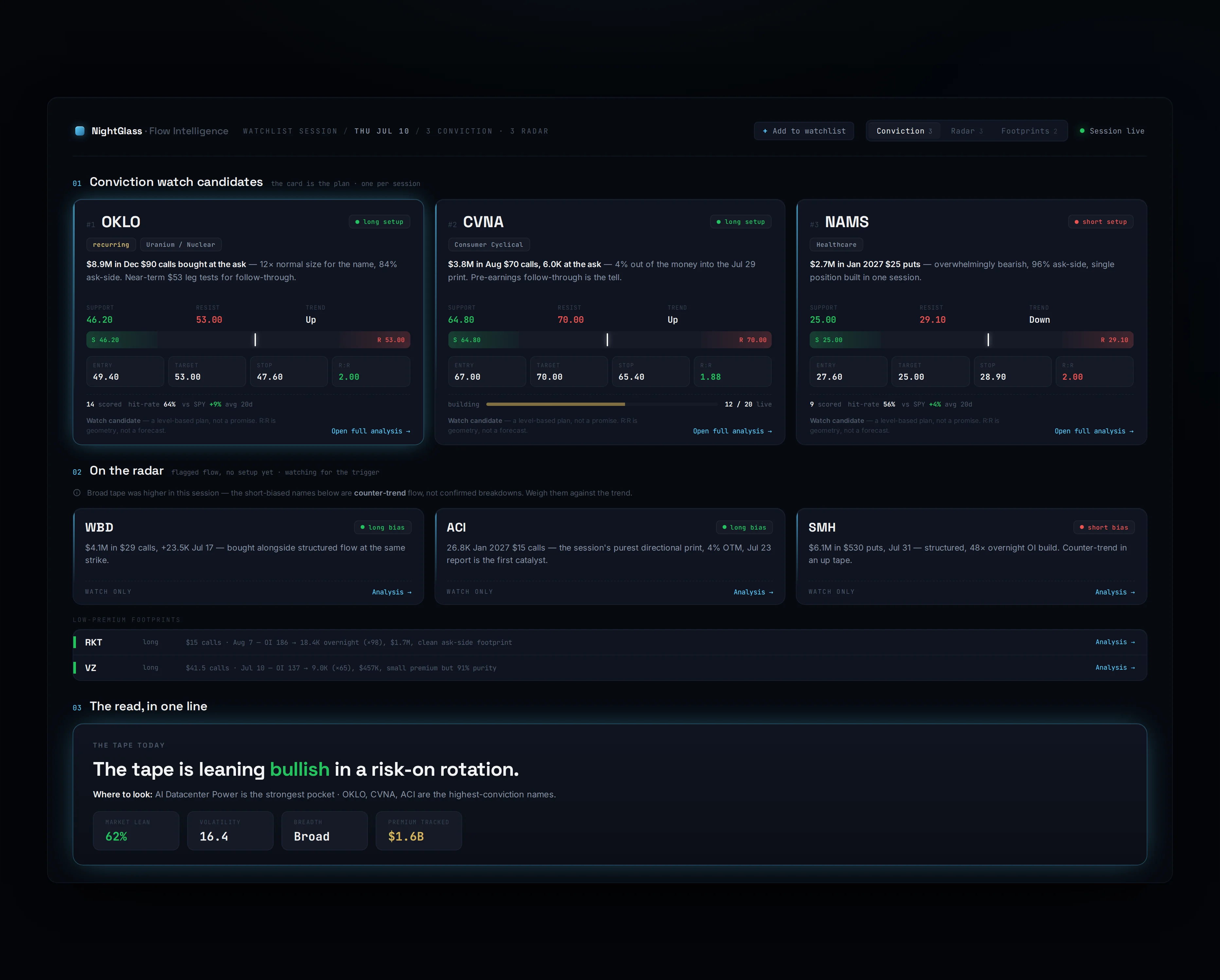Click OKLO stop value 47.60
This screenshot has height=980, width=1220.
point(270,377)
